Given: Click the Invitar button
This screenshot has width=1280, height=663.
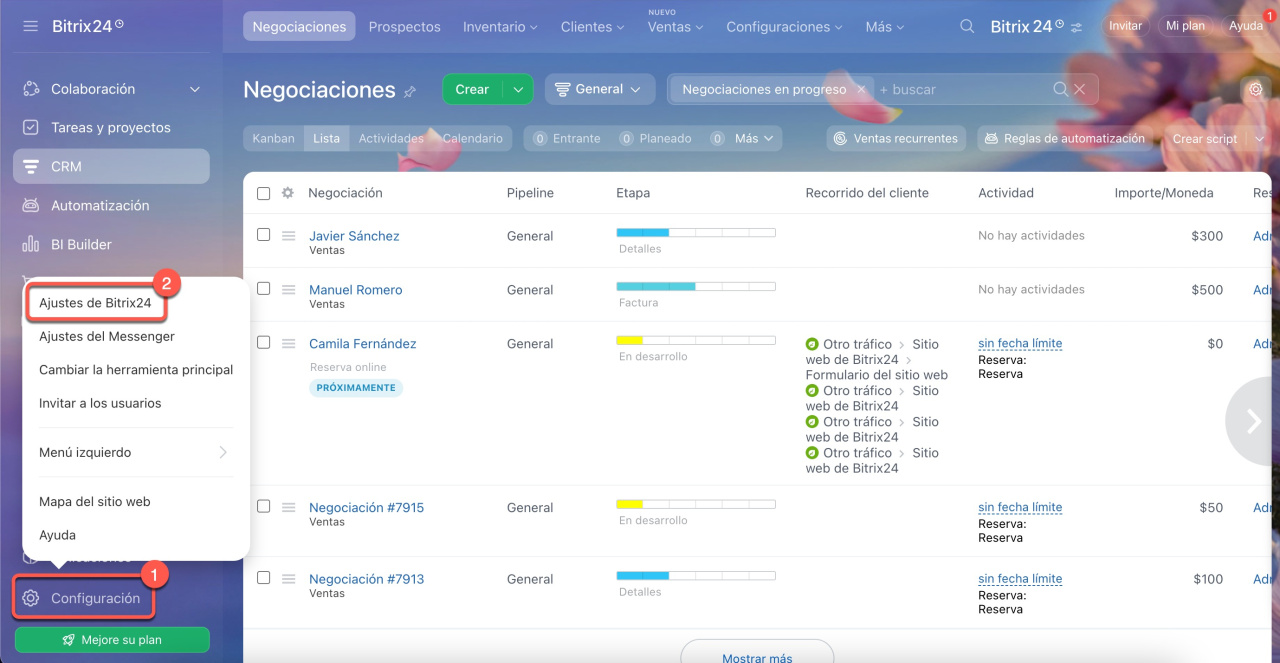Looking at the screenshot, I should coord(1125,26).
